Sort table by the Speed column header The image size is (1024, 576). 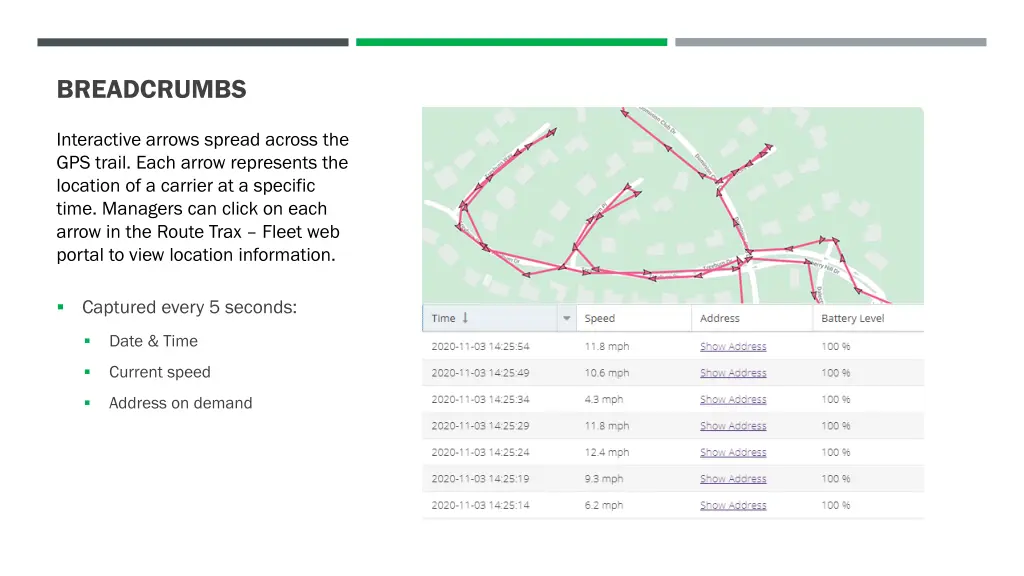pos(600,318)
